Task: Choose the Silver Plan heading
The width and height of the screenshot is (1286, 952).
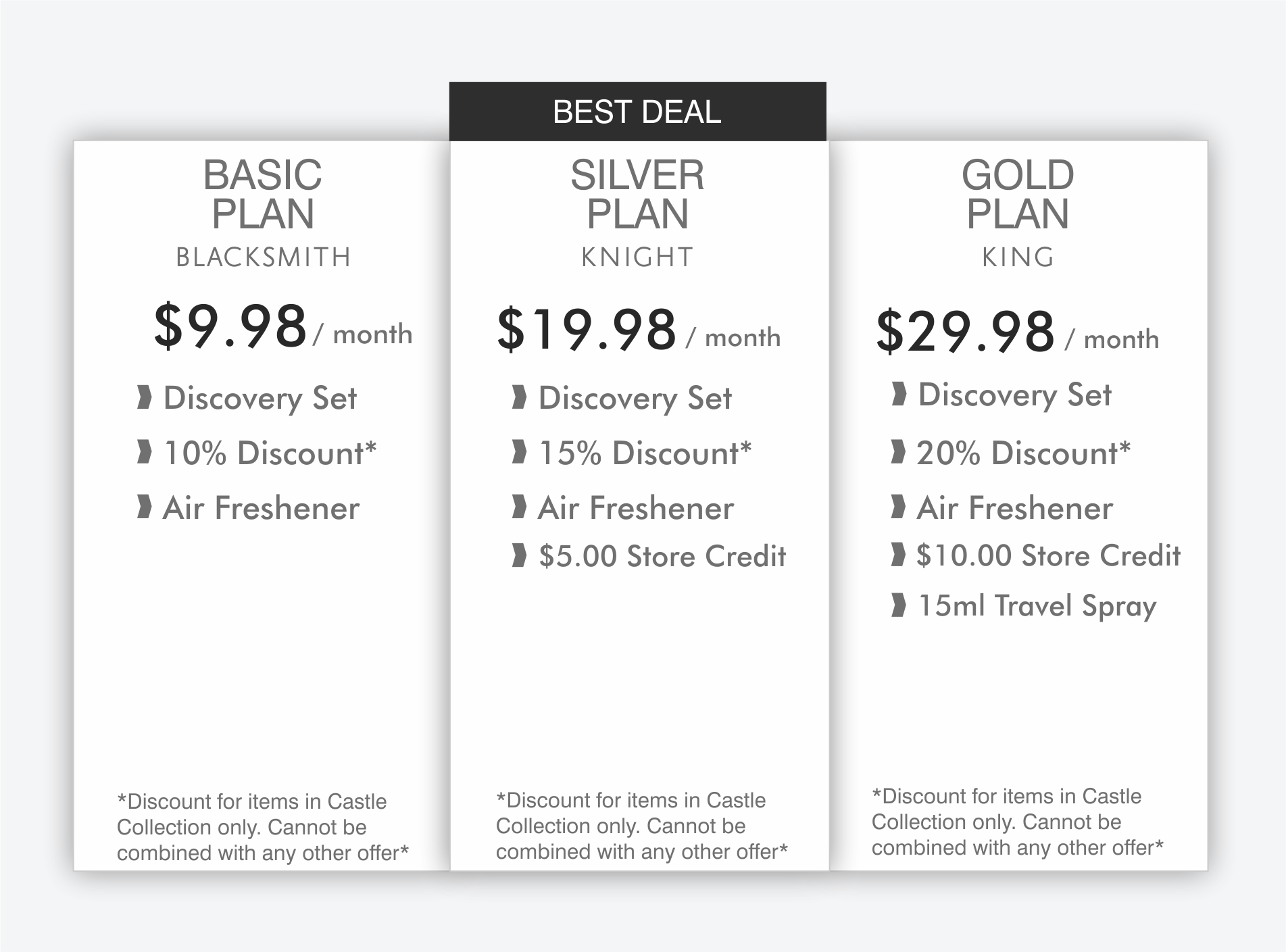Action: tap(637, 194)
